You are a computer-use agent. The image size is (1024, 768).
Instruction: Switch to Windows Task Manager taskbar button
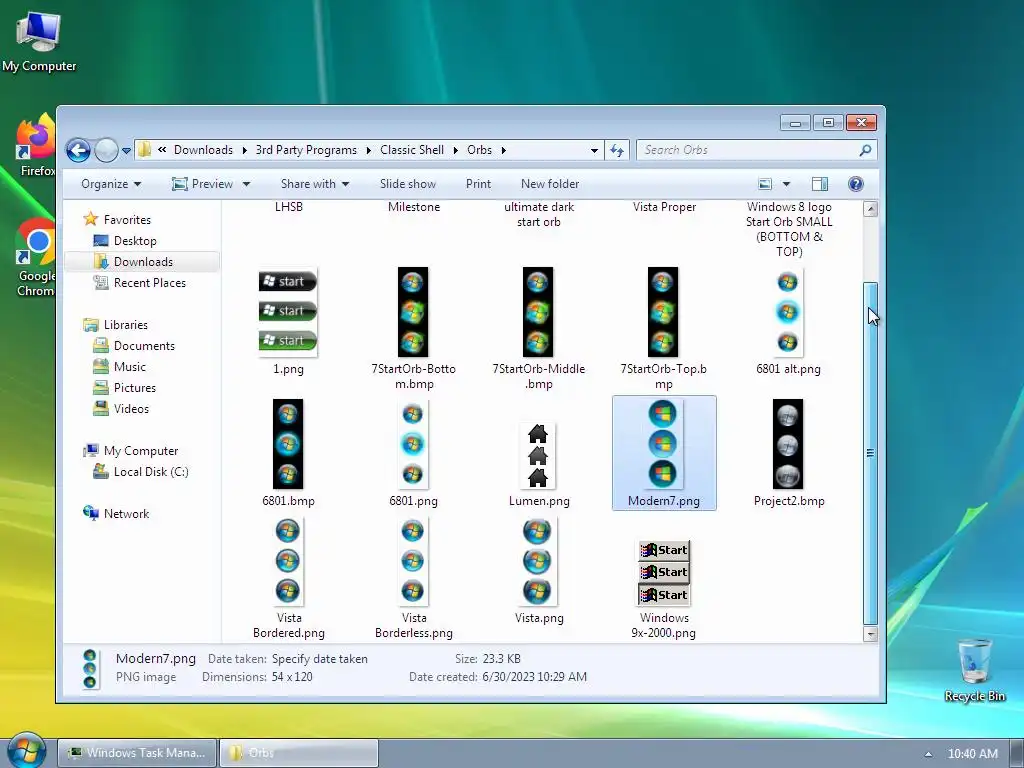click(x=137, y=753)
